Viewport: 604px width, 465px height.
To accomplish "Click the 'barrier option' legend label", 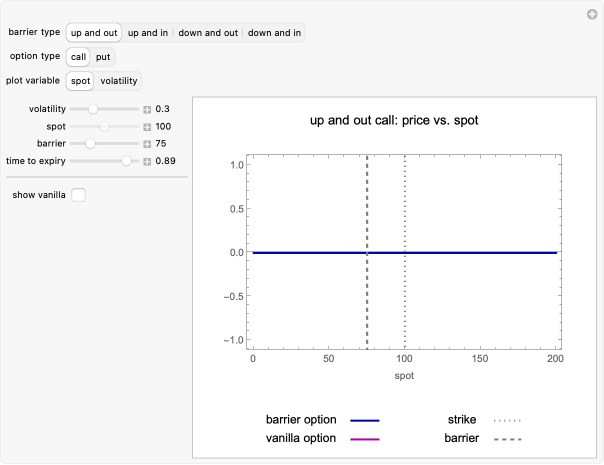I will [x=301, y=420].
